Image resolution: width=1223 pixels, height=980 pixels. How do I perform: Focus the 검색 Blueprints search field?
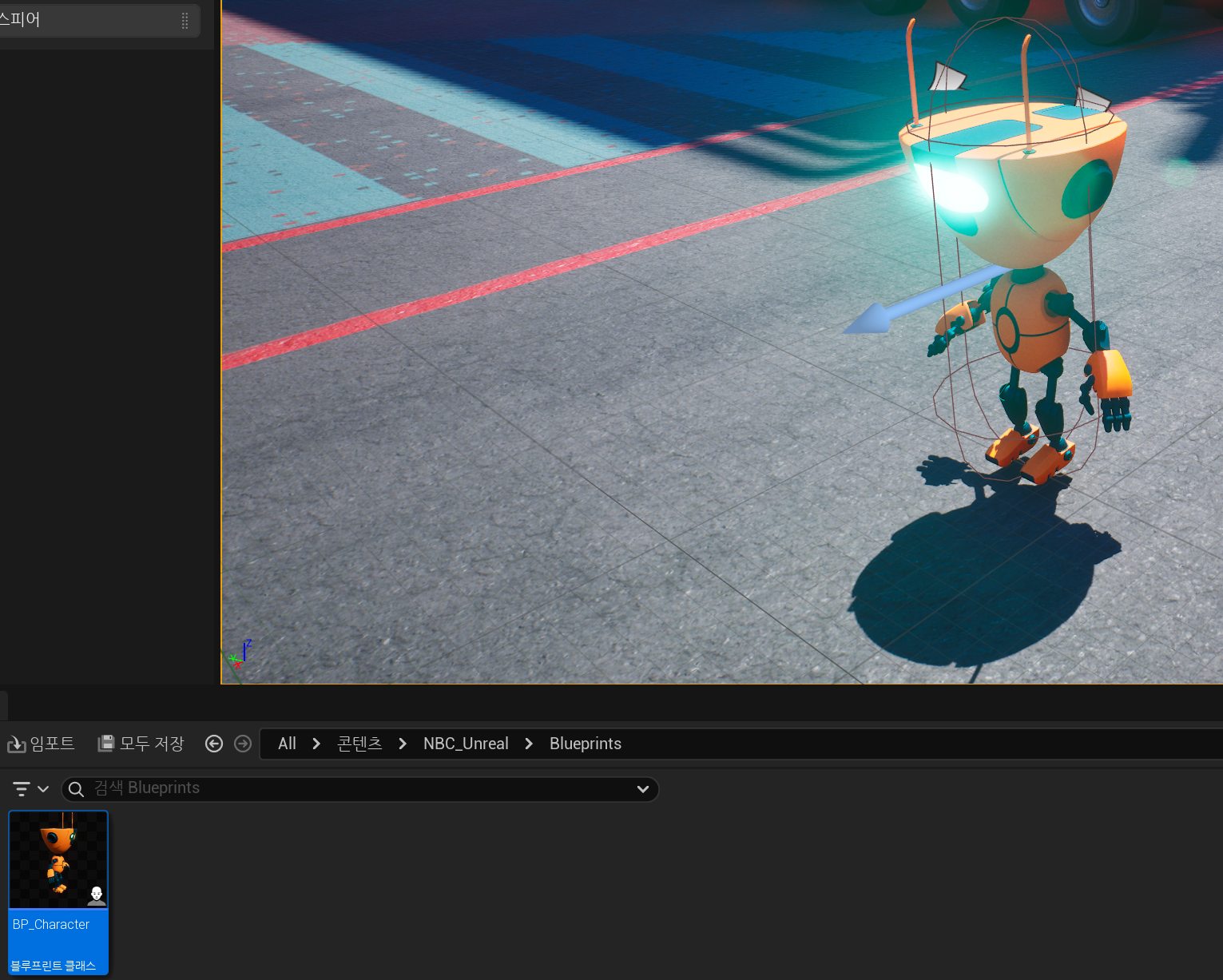point(359,789)
